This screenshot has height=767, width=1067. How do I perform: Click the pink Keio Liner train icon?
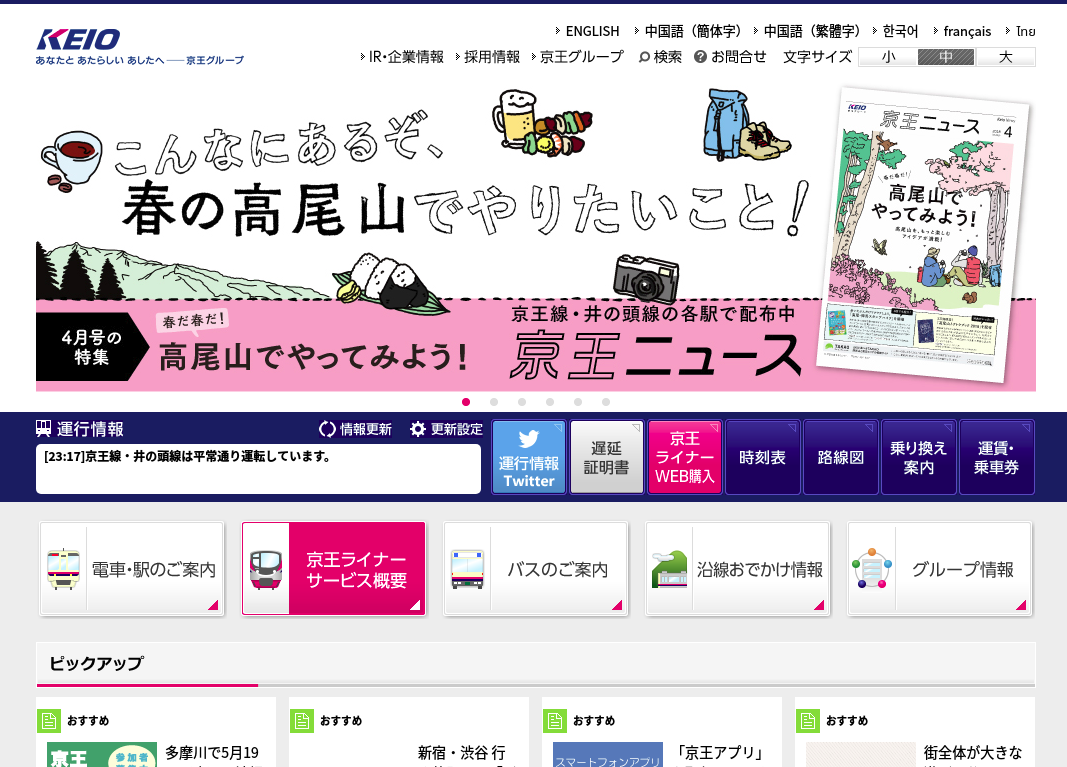pos(266,569)
